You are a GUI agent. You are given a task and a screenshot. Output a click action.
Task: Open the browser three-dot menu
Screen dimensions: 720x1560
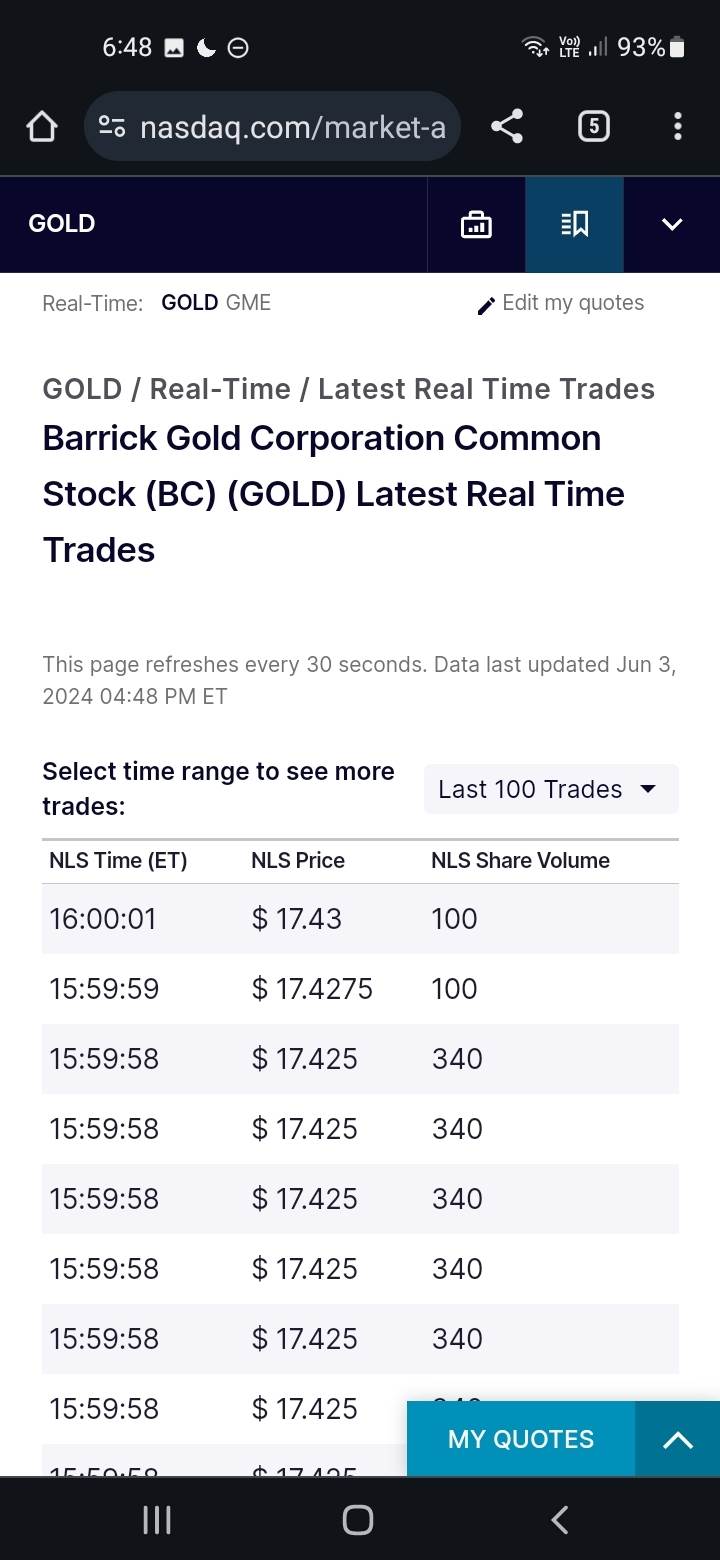[x=677, y=126]
